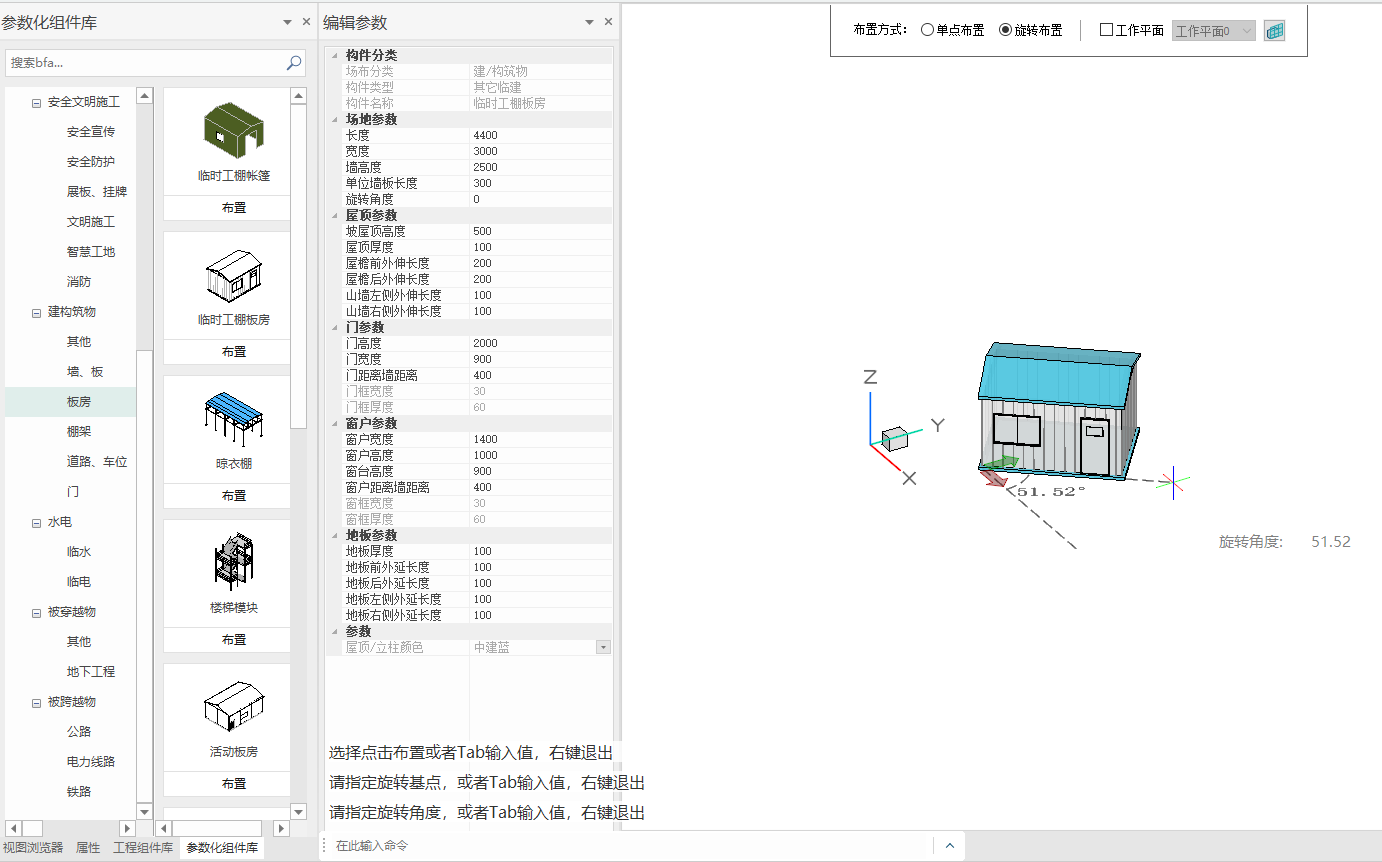Image resolution: width=1382 pixels, height=862 pixels.
Task: Open the 屋顶/立柱颜色 color dropdown
Action: pyautogui.click(x=603, y=648)
